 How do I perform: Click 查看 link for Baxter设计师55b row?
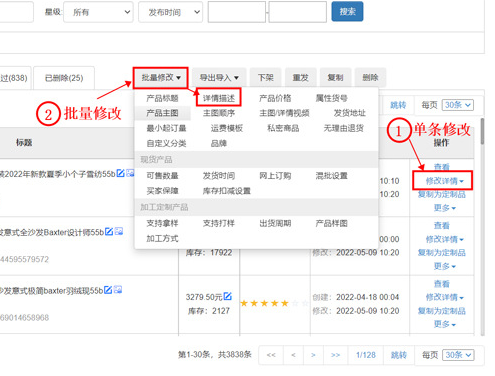click(441, 225)
